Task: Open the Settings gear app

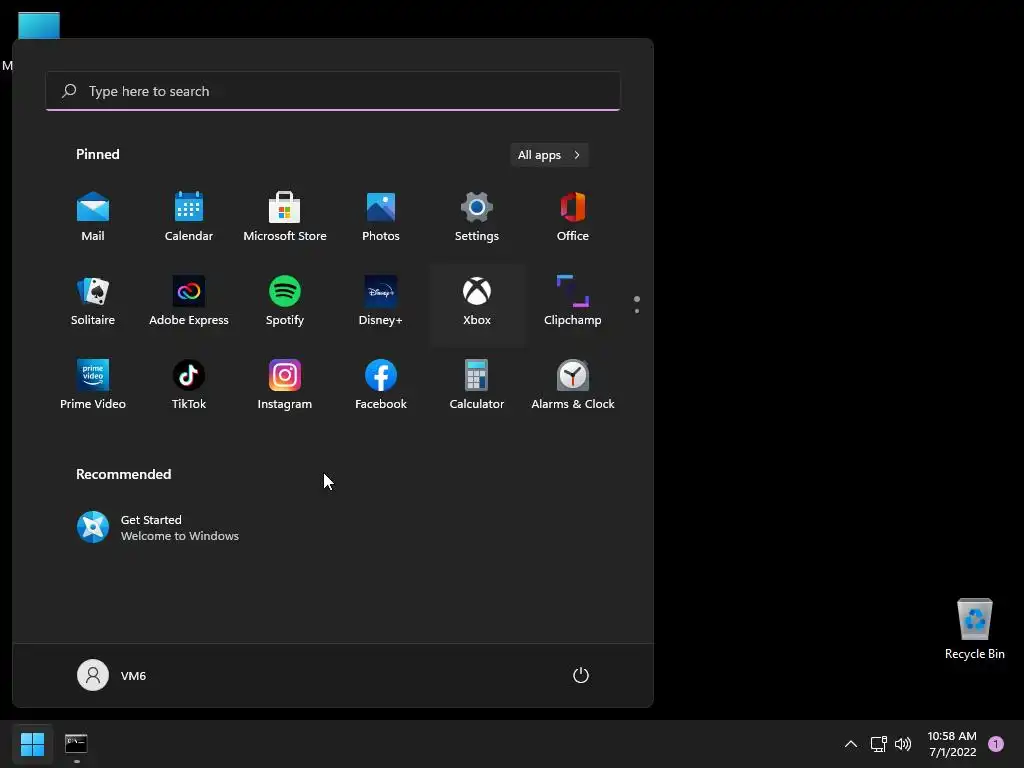Action: (477, 217)
